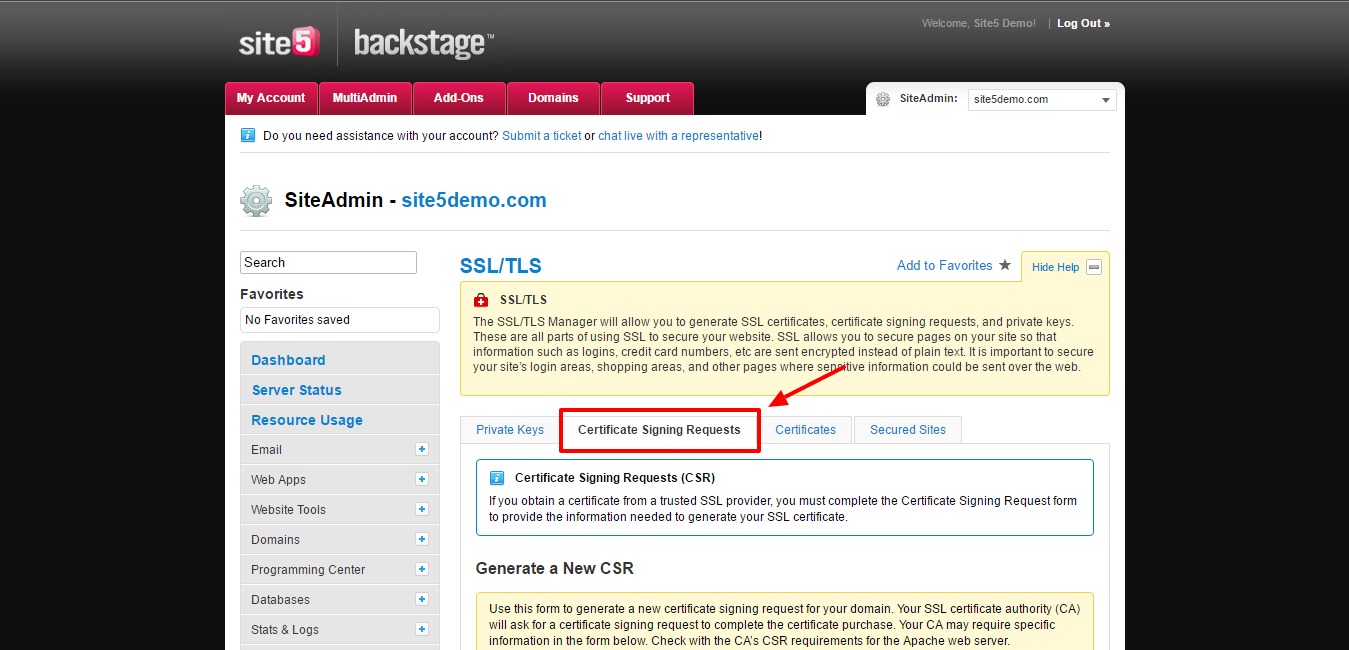Switch to the Certificates tab
This screenshot has width=1349, height=650.
(805, 430)
